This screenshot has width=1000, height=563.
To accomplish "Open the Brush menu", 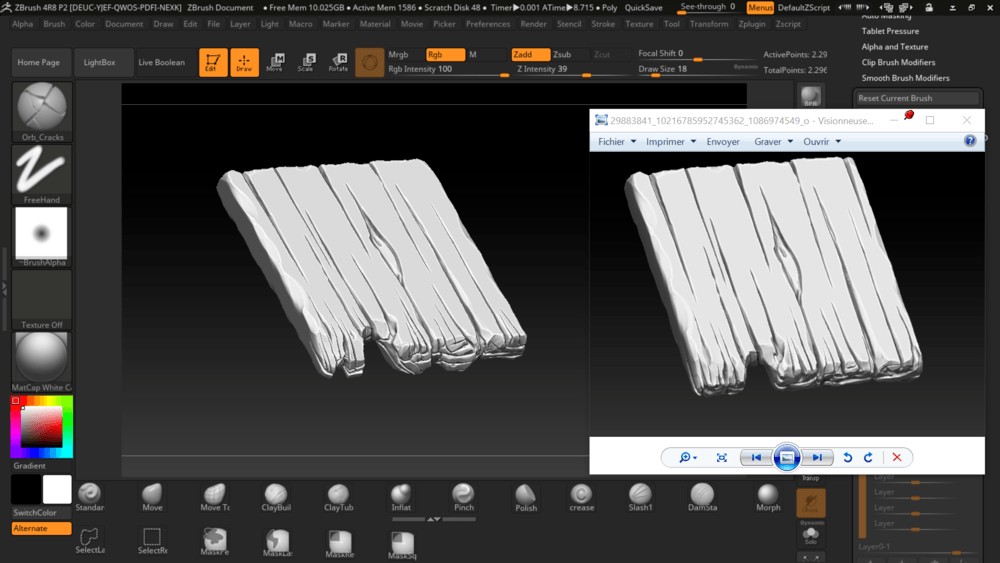I will point(54,24).
